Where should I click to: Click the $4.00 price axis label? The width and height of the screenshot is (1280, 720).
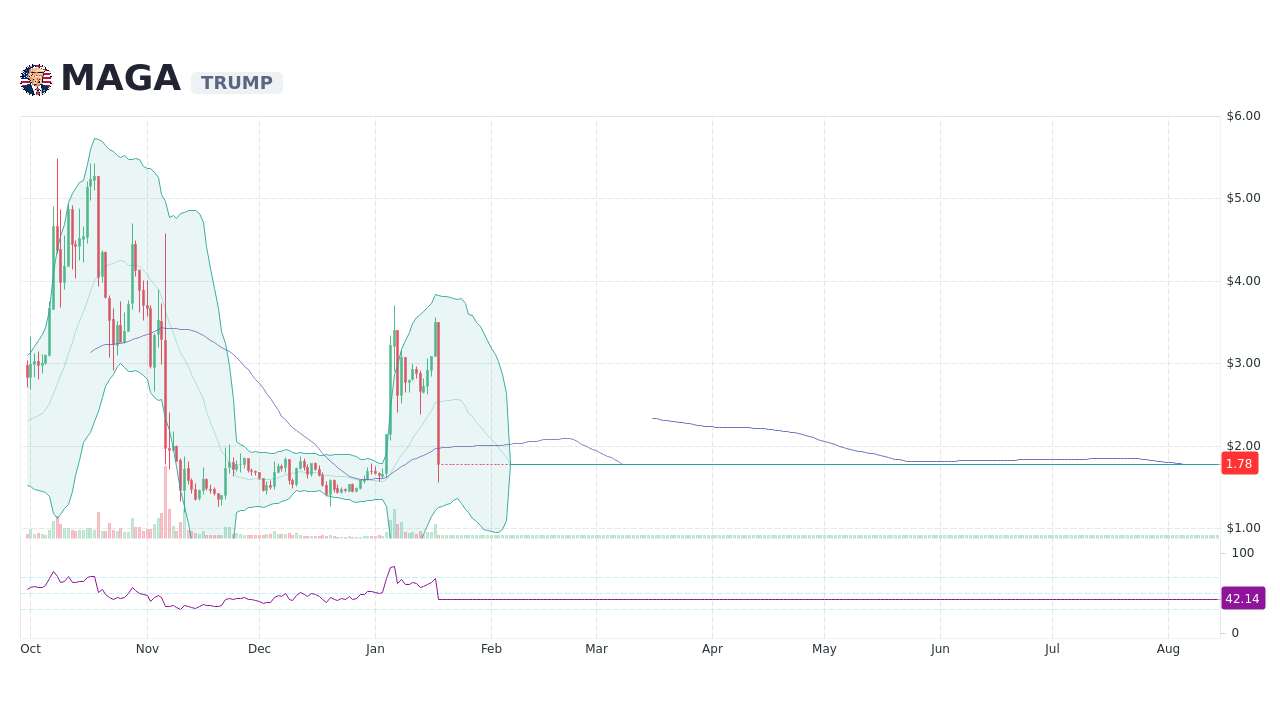coord(1241,280)
